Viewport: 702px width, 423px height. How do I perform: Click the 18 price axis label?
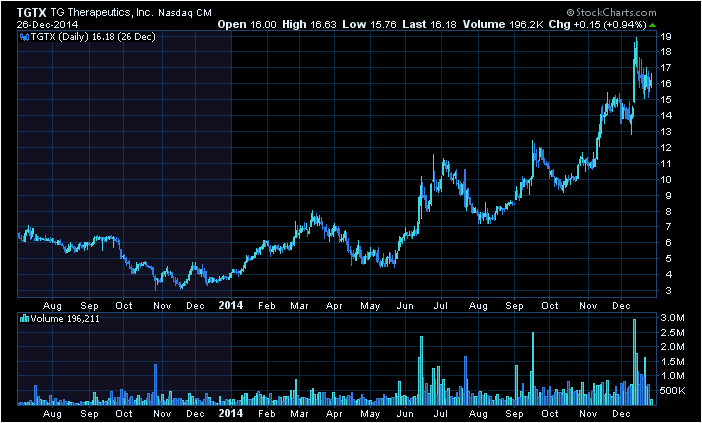tap(666, 52)
